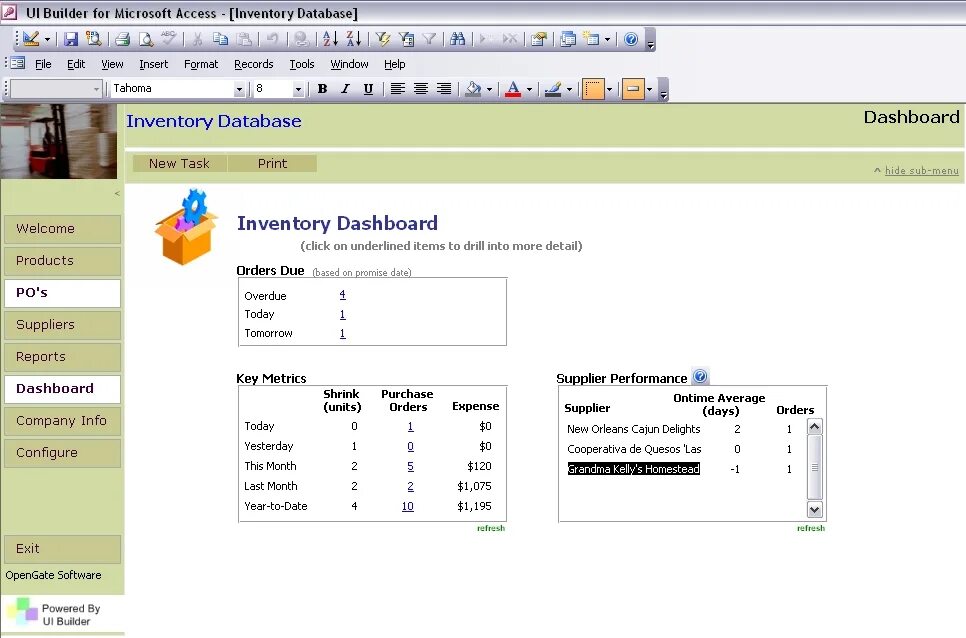The width and height of the screenshot is (966, 638).
Task: Toggle Underline formatting
Action: click(x=368, y=89)
